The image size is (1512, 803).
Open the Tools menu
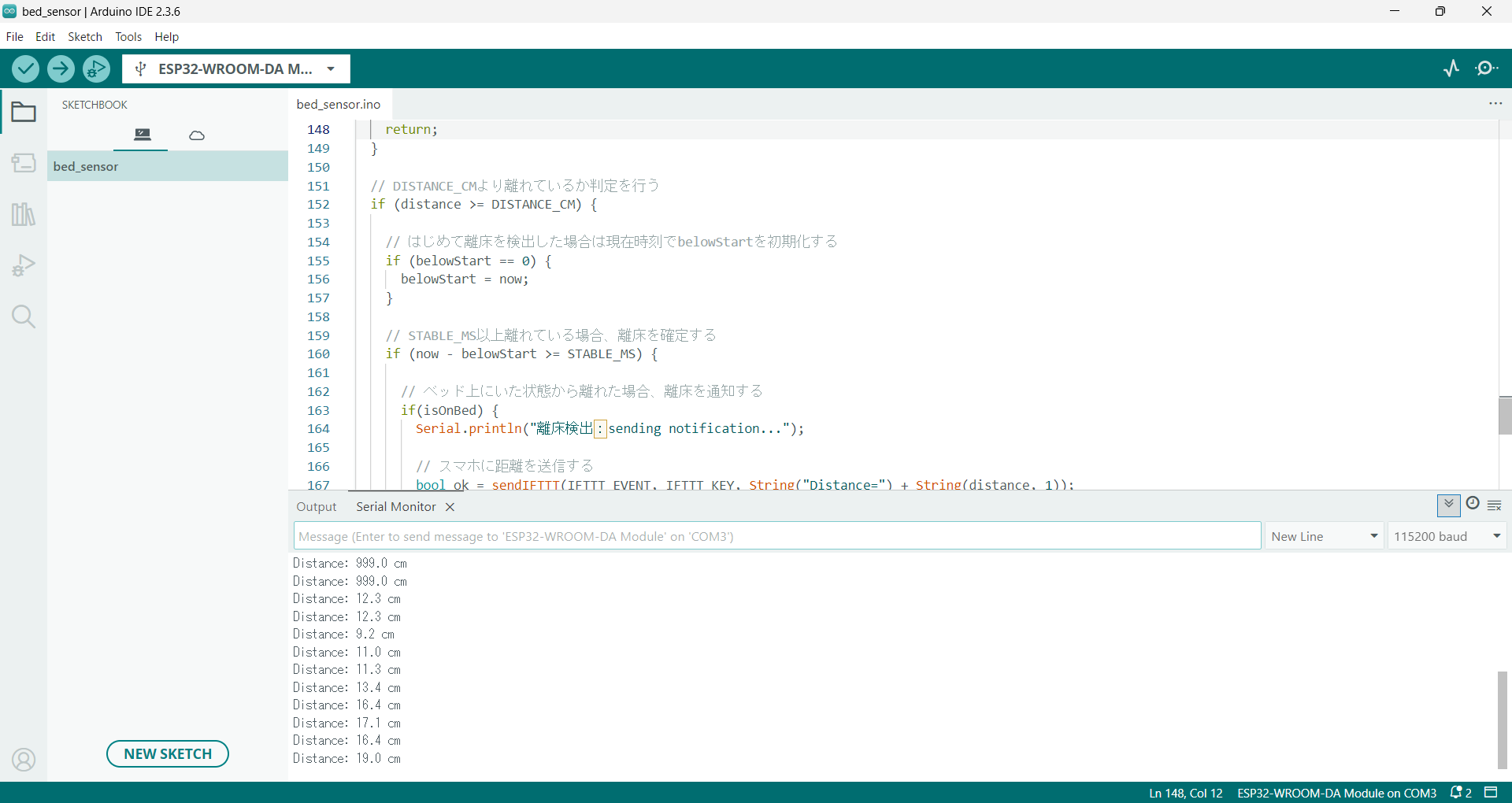click(x=128, y=36)
